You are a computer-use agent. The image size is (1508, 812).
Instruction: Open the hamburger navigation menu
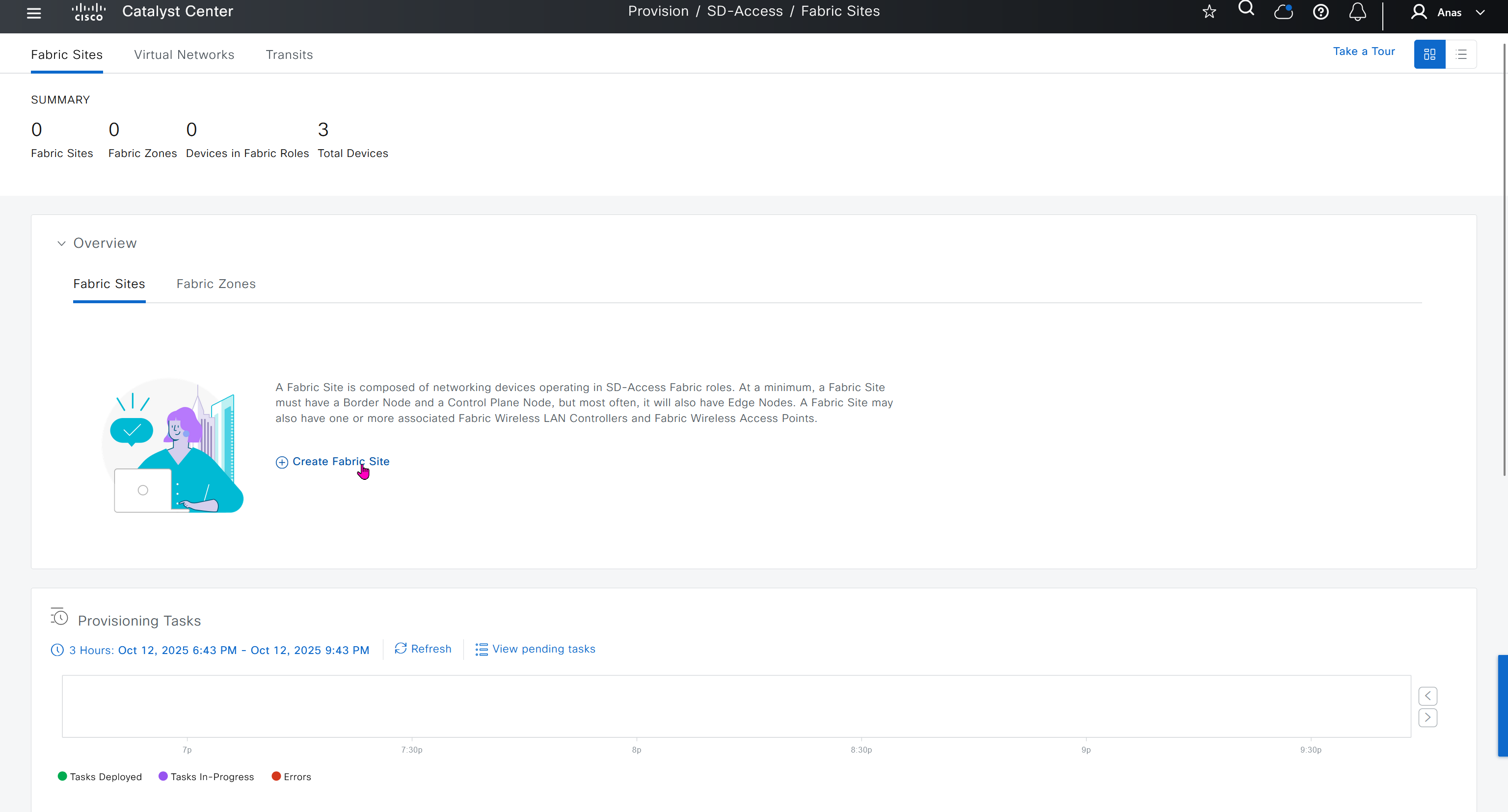click(x=34, y=13)
